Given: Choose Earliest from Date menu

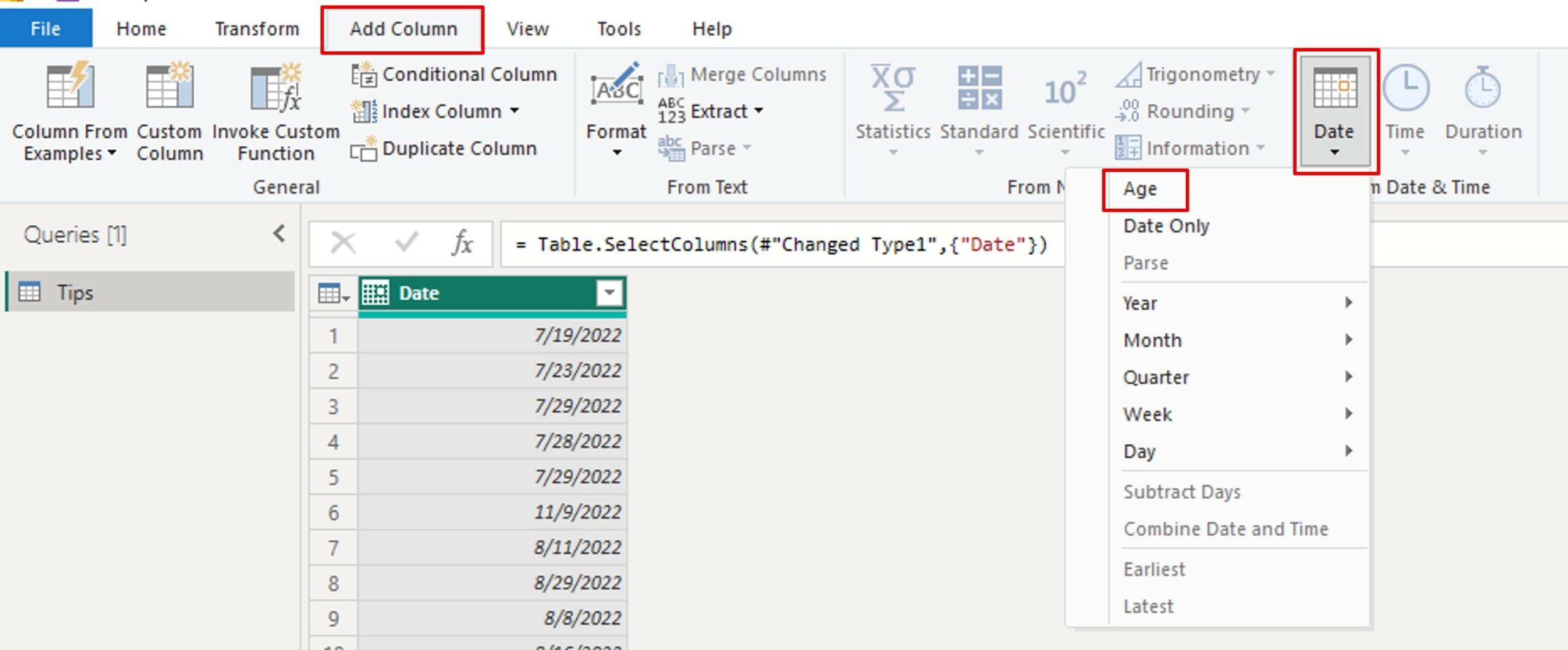Looking at the screenshot, I should tap(1155, 570).
